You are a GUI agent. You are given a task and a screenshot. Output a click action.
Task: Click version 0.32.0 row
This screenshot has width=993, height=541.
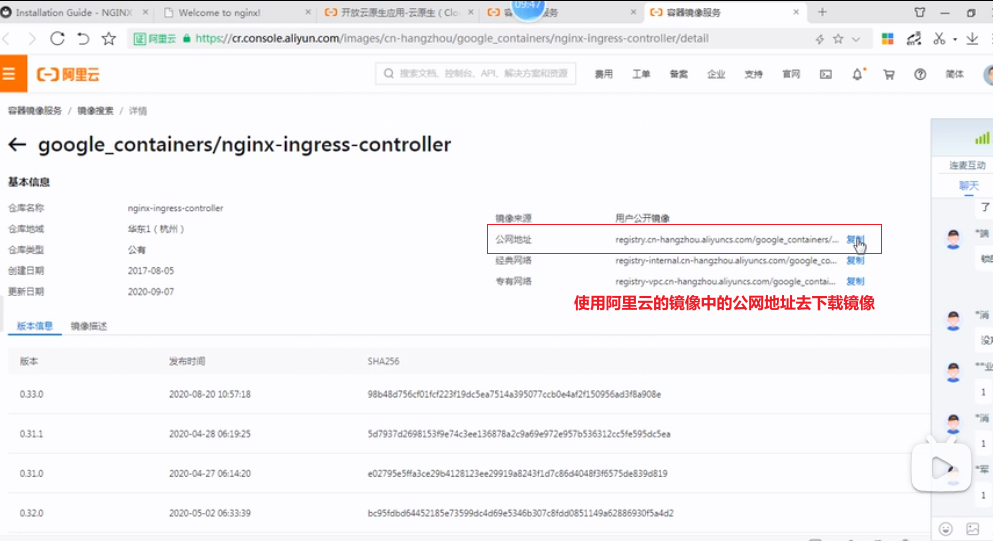coord(469,512)
